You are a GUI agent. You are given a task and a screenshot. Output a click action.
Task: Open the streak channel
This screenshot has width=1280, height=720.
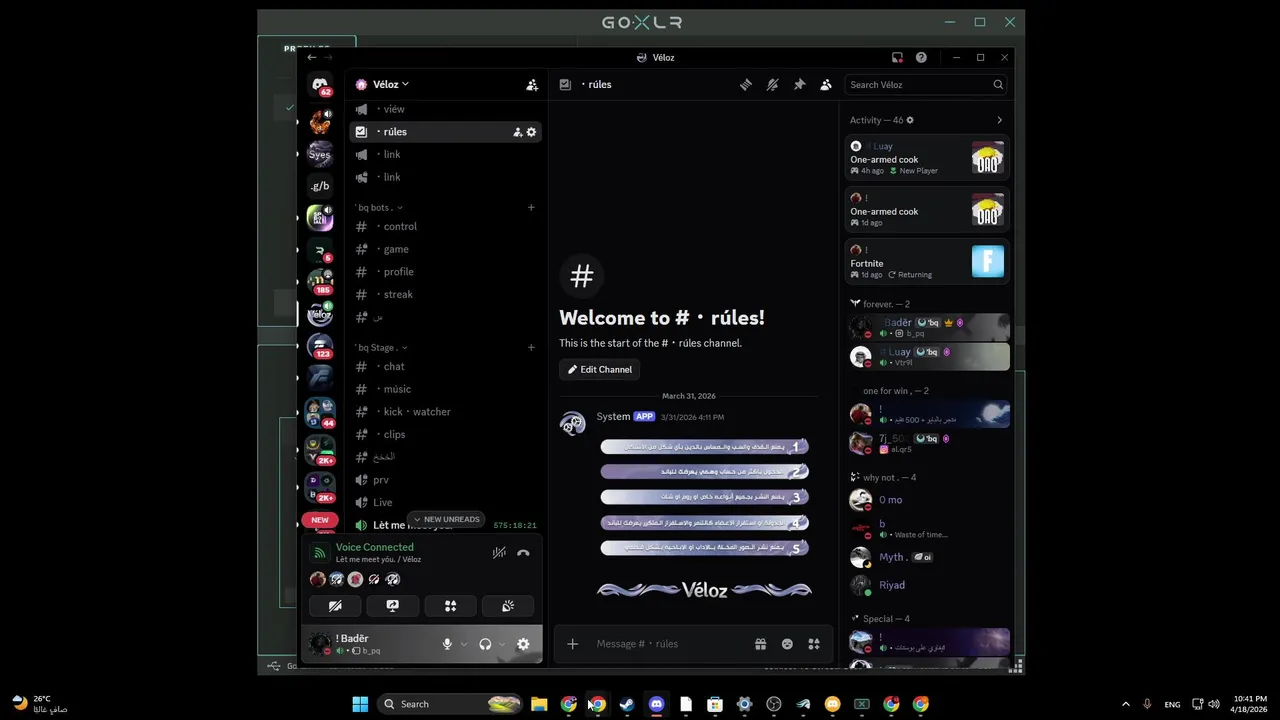pos(445,295)
